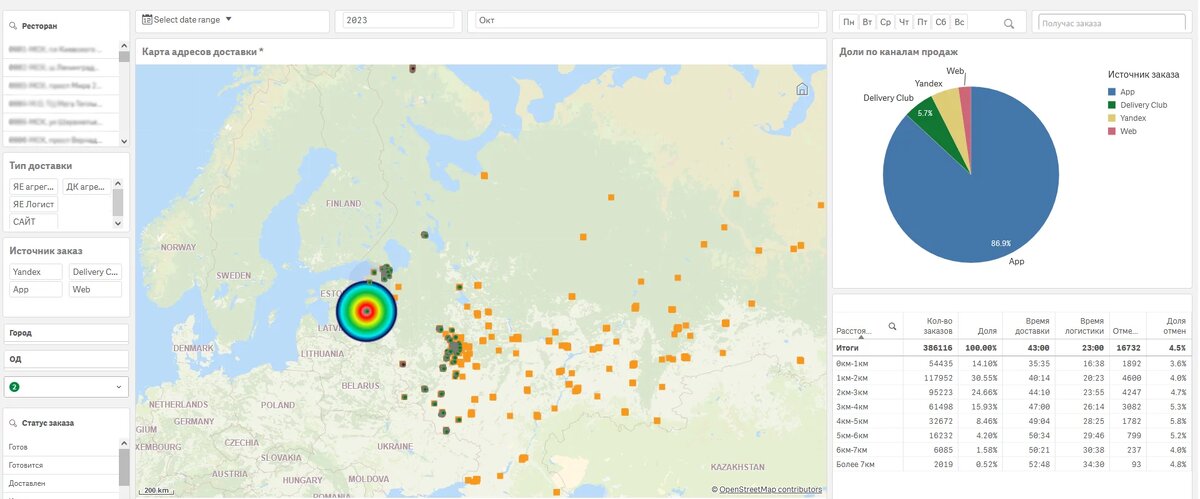This screenshot has height=499, width=1200.
Task: Click the red Web legend swatch
Action: point(1112,131)
